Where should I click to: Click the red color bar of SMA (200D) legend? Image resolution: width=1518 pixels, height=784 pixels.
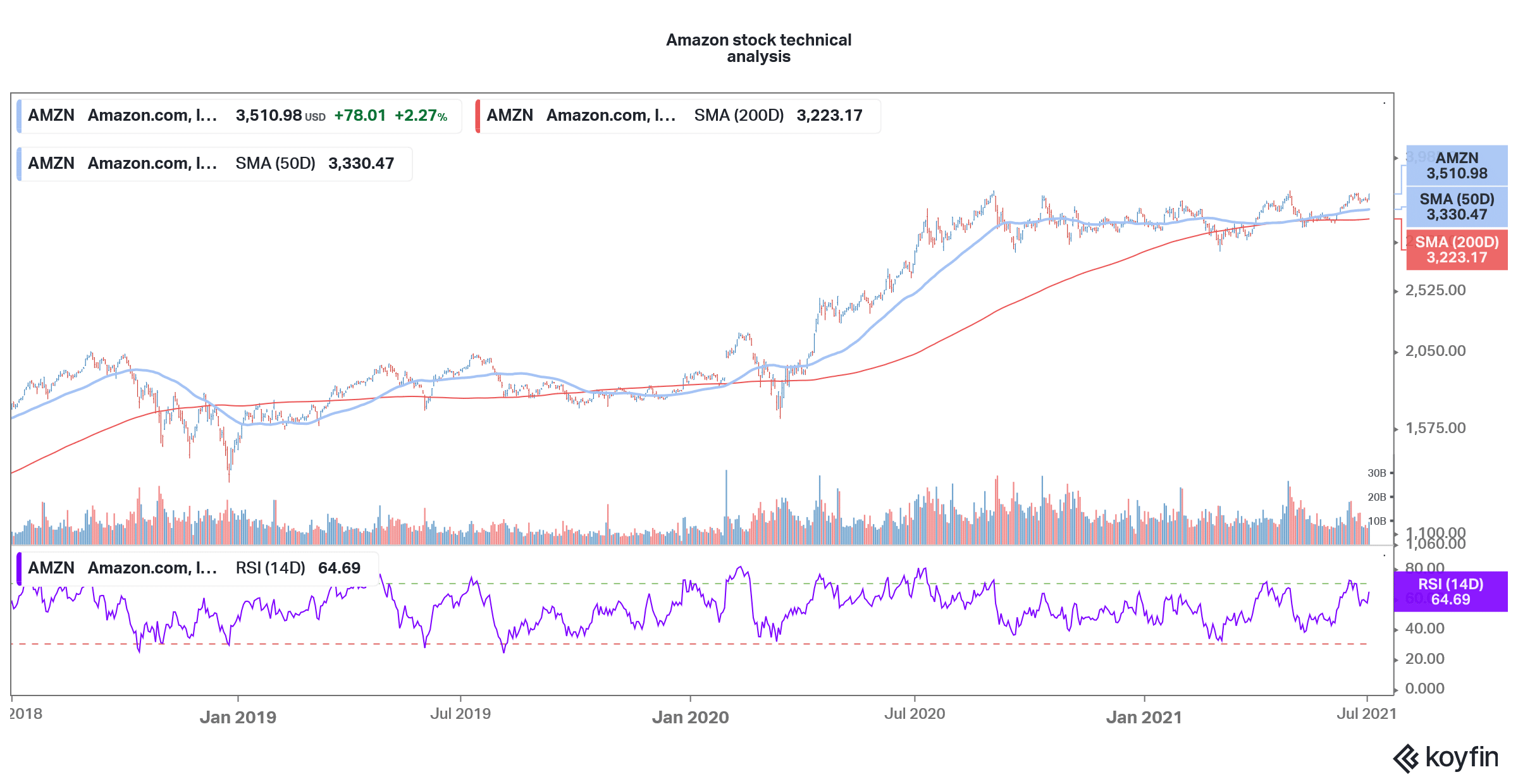click(478, 116)
